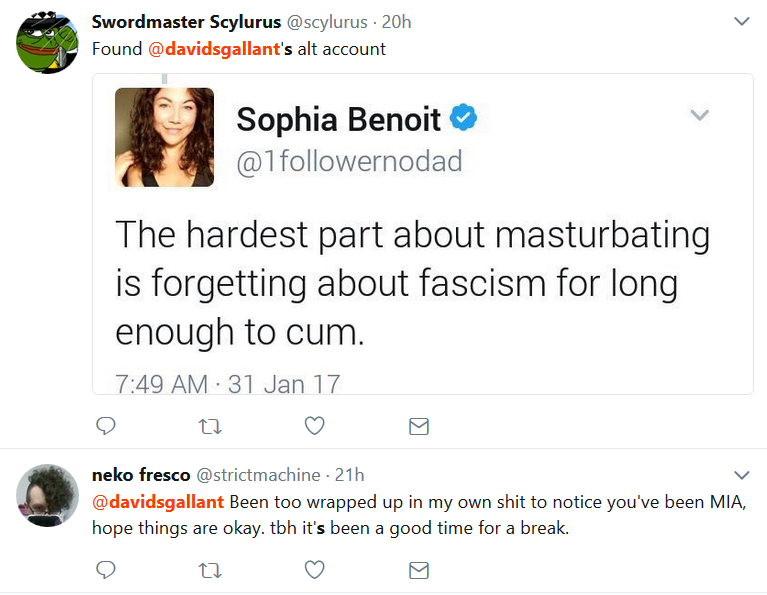Open the 21h timestamp on neko fresco's tweet
Screen dimensions: 767x595
point(349,475)
